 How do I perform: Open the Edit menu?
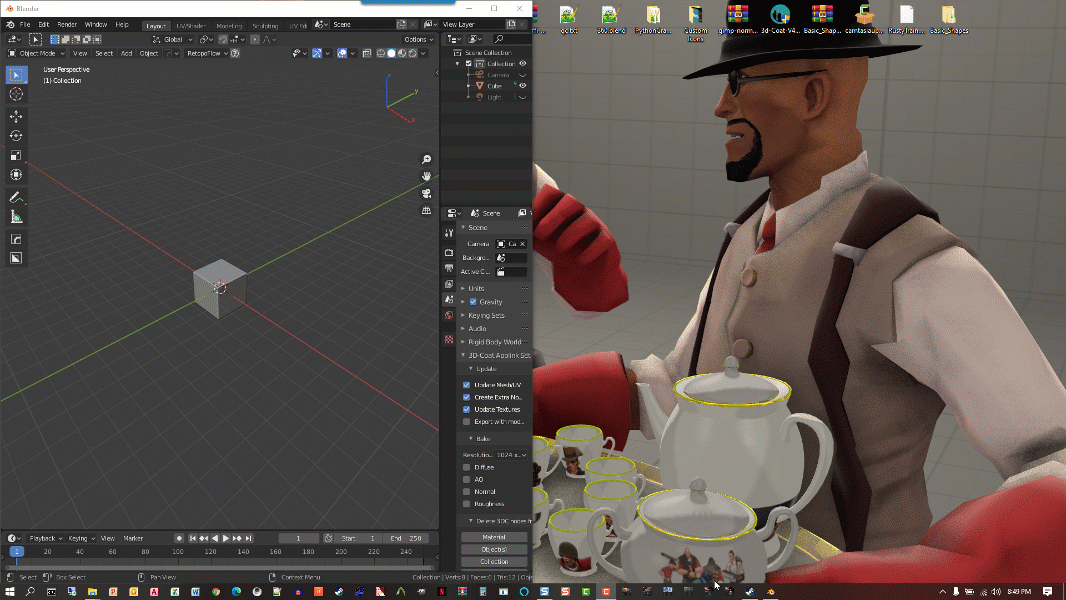(44, 24)
